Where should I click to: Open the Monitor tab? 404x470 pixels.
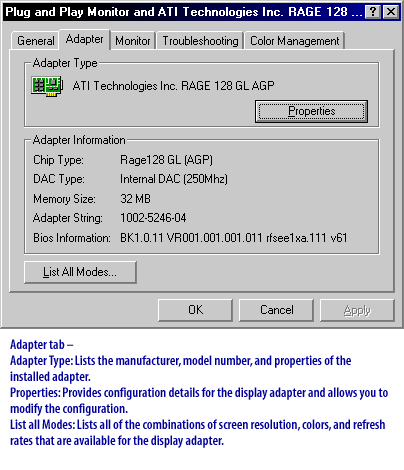[133, 41]
